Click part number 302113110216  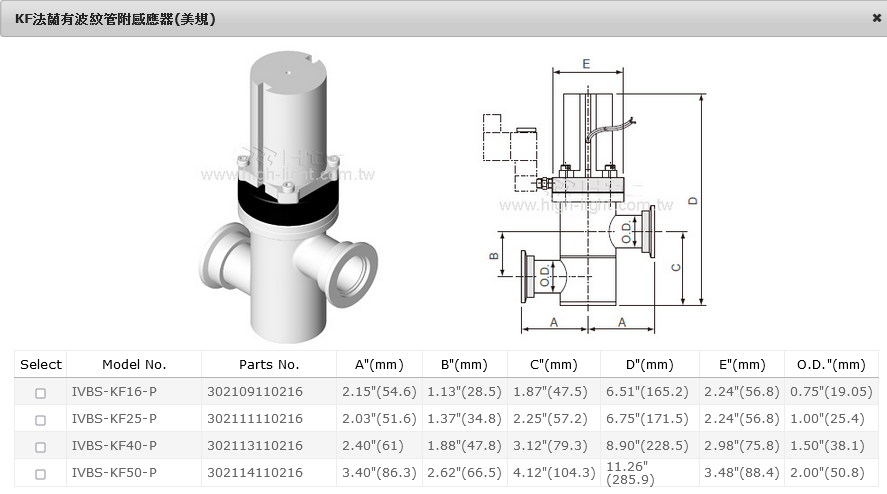(254, 445)
